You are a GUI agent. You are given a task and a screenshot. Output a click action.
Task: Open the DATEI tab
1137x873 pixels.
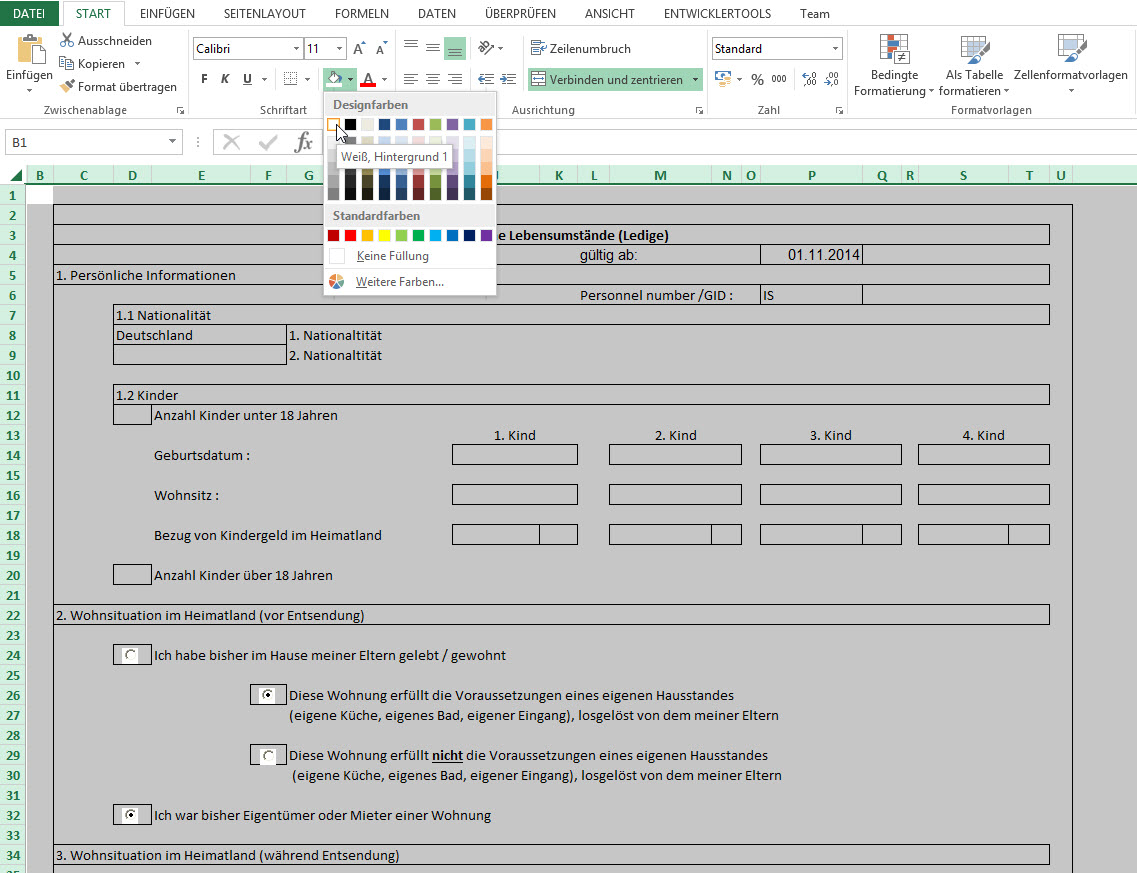coord(29,13)
